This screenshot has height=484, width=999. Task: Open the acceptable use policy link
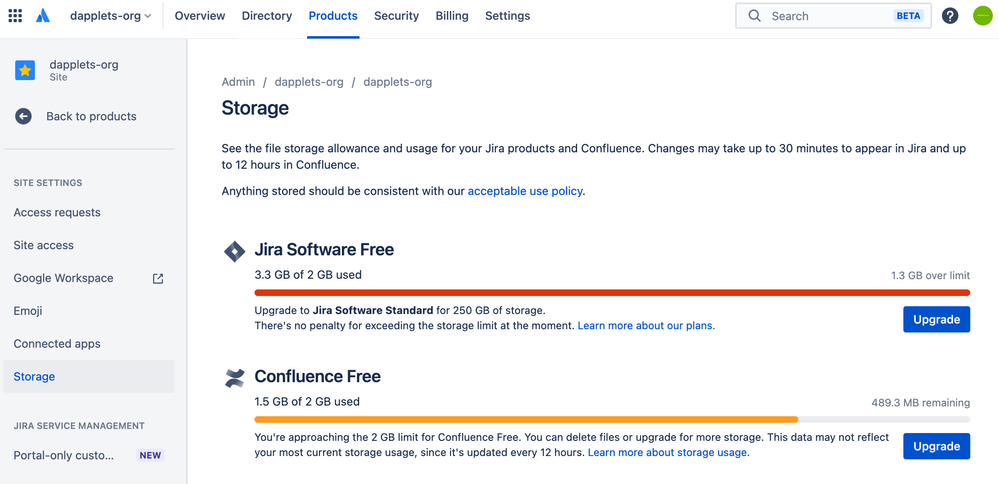[525, 191]
